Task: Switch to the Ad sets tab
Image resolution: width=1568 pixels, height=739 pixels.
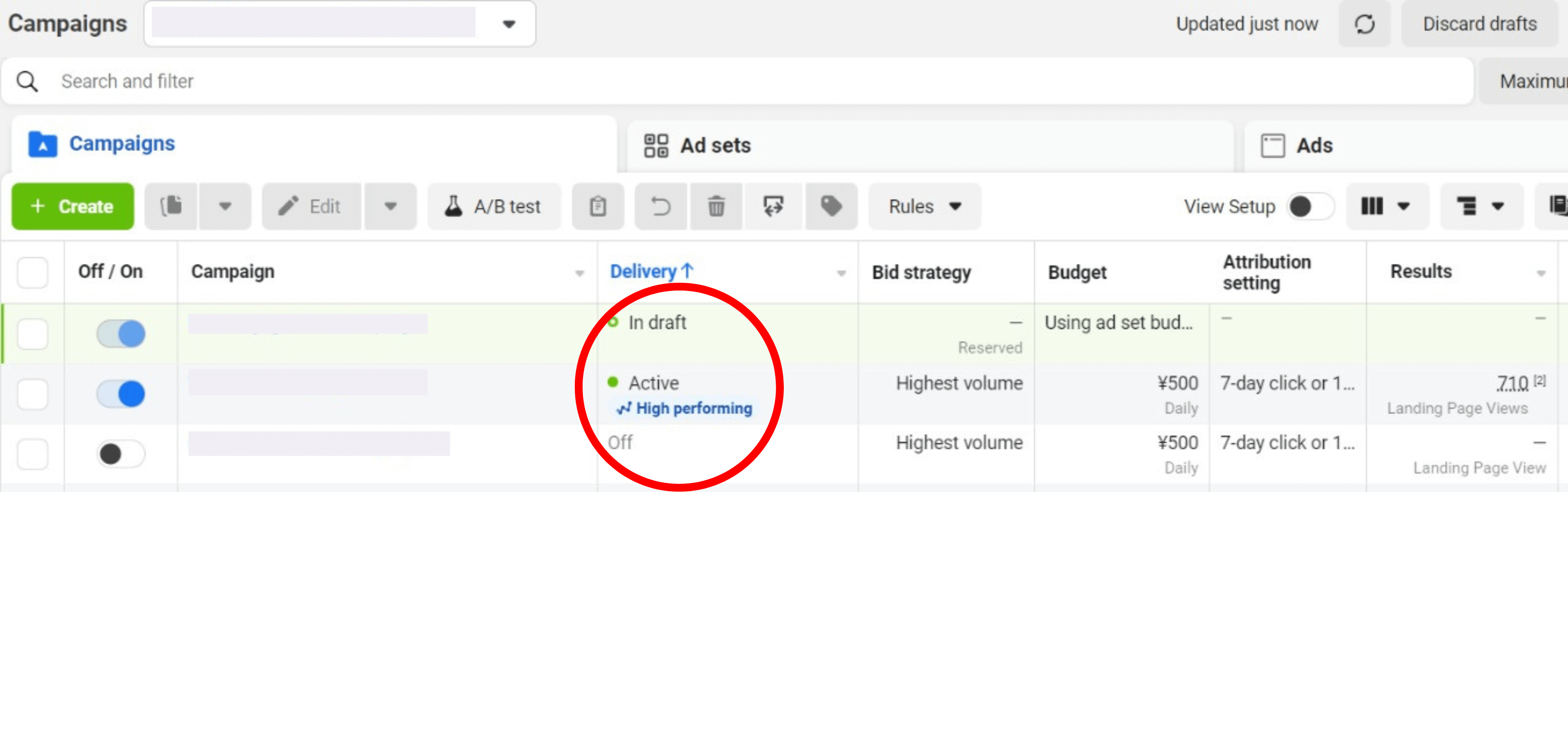Action: 715,145
